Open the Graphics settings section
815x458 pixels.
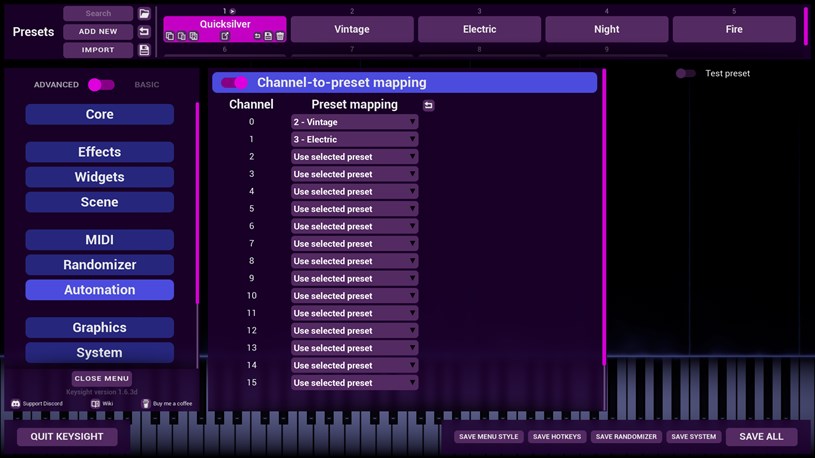coord(99,328)
